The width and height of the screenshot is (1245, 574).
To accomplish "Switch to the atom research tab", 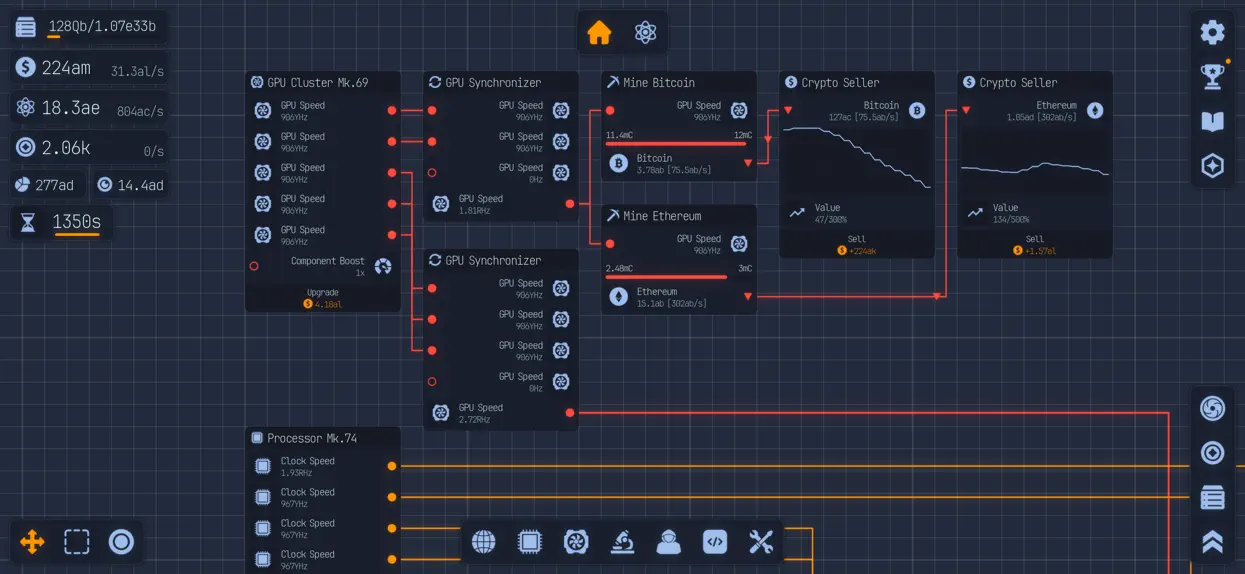I will 645,33.
